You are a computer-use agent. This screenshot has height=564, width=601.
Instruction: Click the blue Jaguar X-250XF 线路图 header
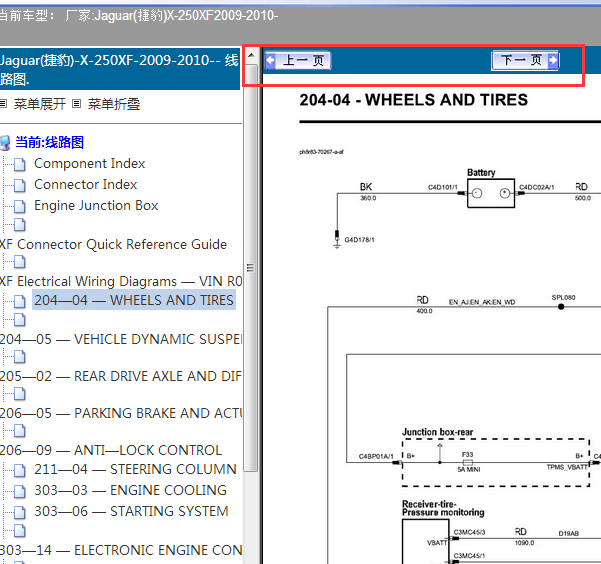120,69
